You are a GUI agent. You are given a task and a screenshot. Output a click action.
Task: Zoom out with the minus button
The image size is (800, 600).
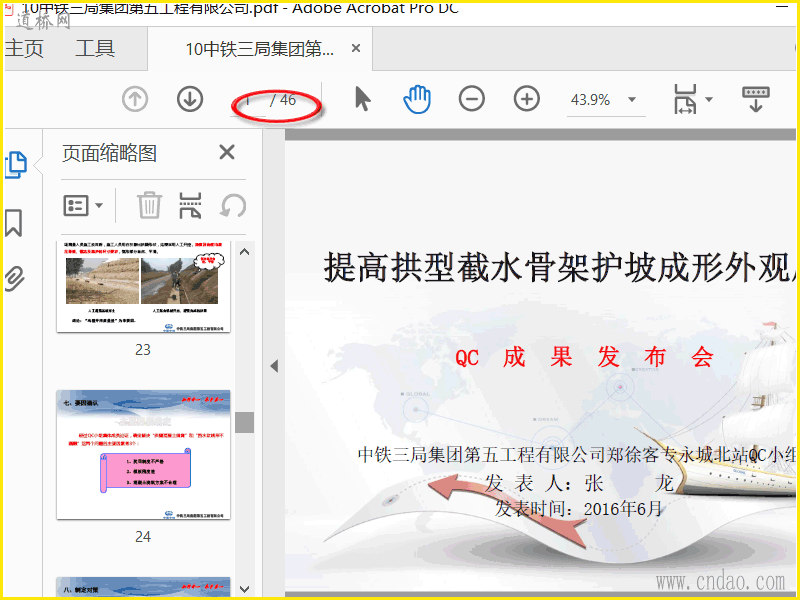471,99
